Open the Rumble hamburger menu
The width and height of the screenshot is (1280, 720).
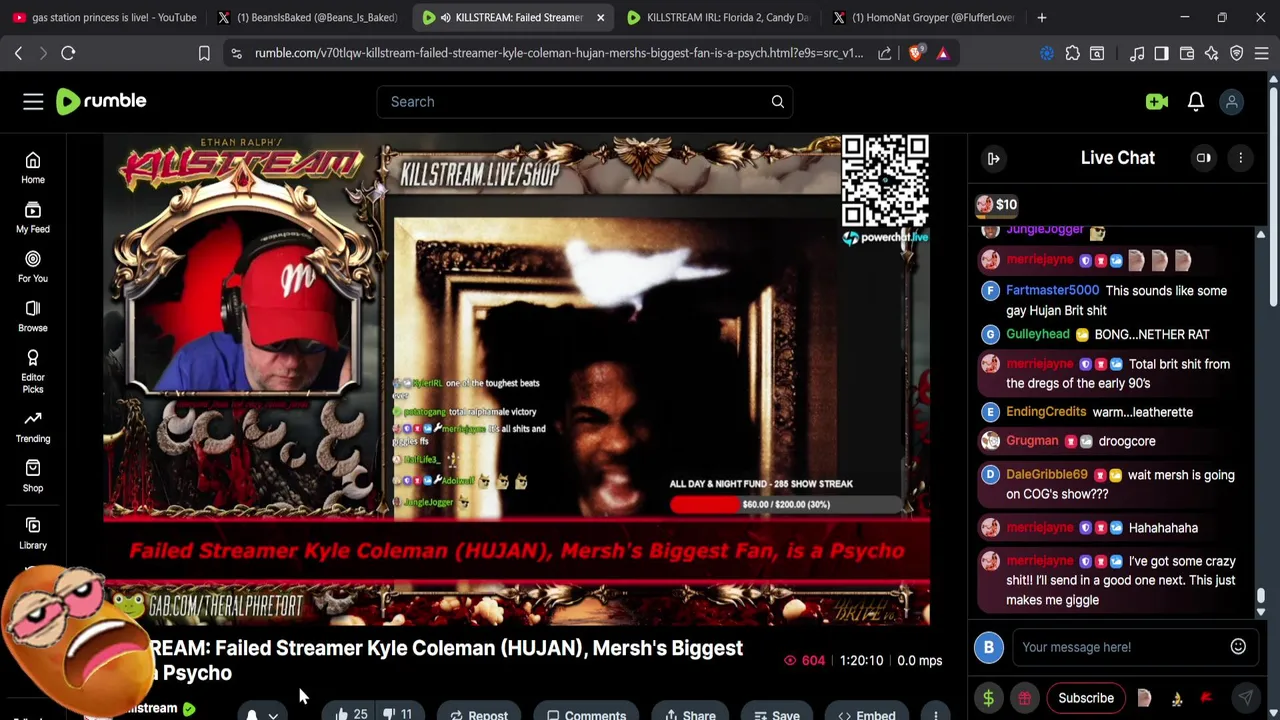33,101
